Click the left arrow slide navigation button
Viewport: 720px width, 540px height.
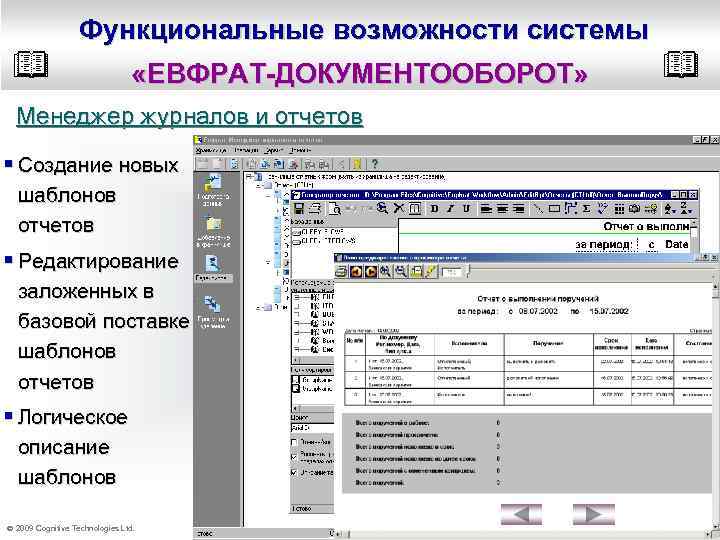pos(521,514)
